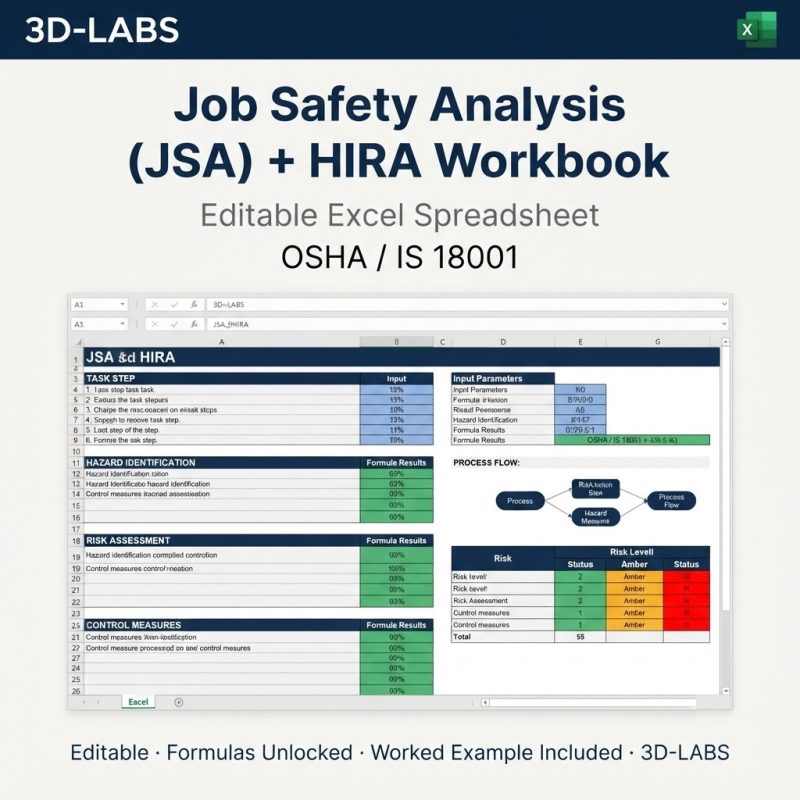Screen dimensions: 800x800
Task: Select column header B
Action: 397,342
